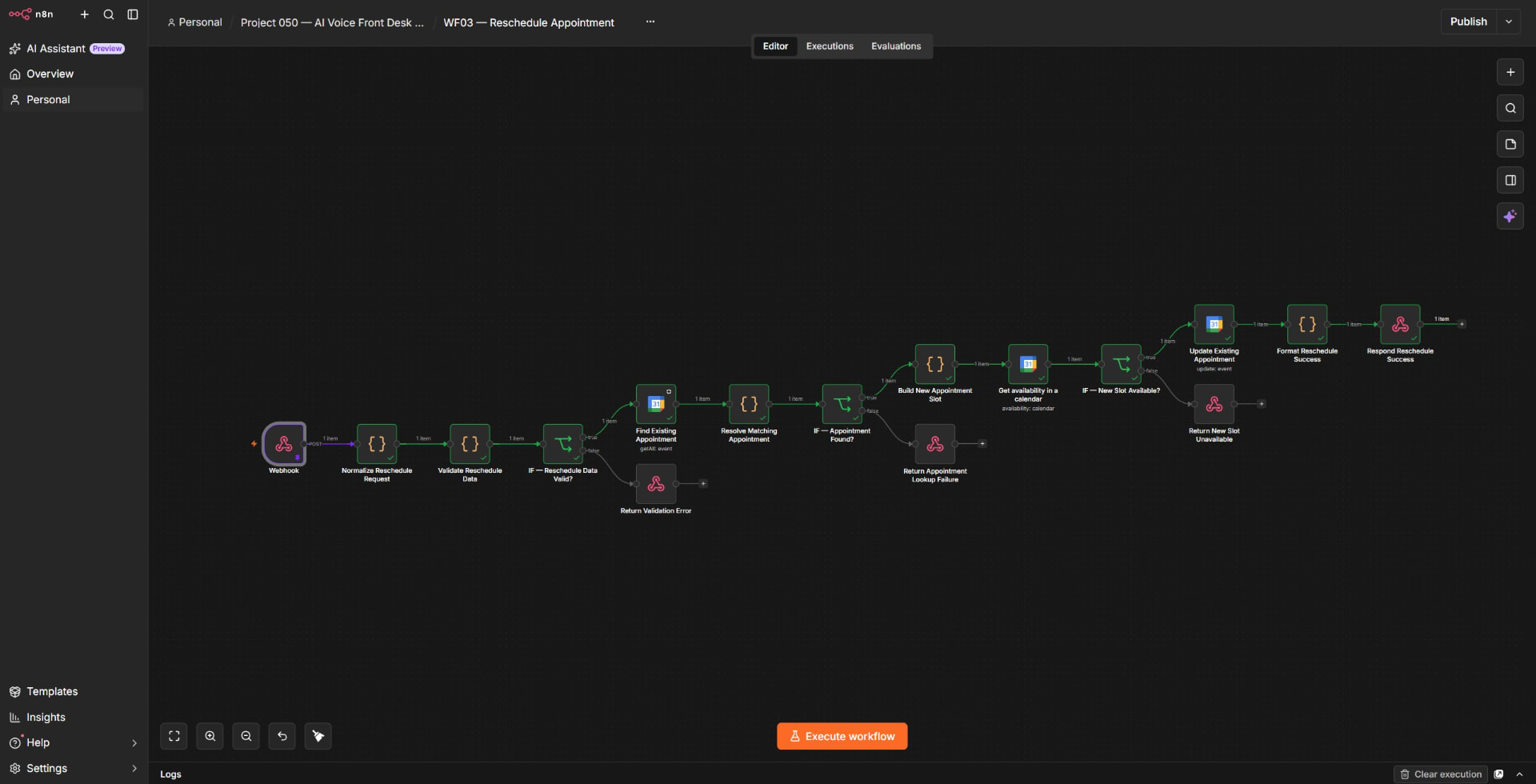This screenshot has width=1536, height=784.
Task: Open the Respond Reschedule Success node
Action: tap(1400, 324)
